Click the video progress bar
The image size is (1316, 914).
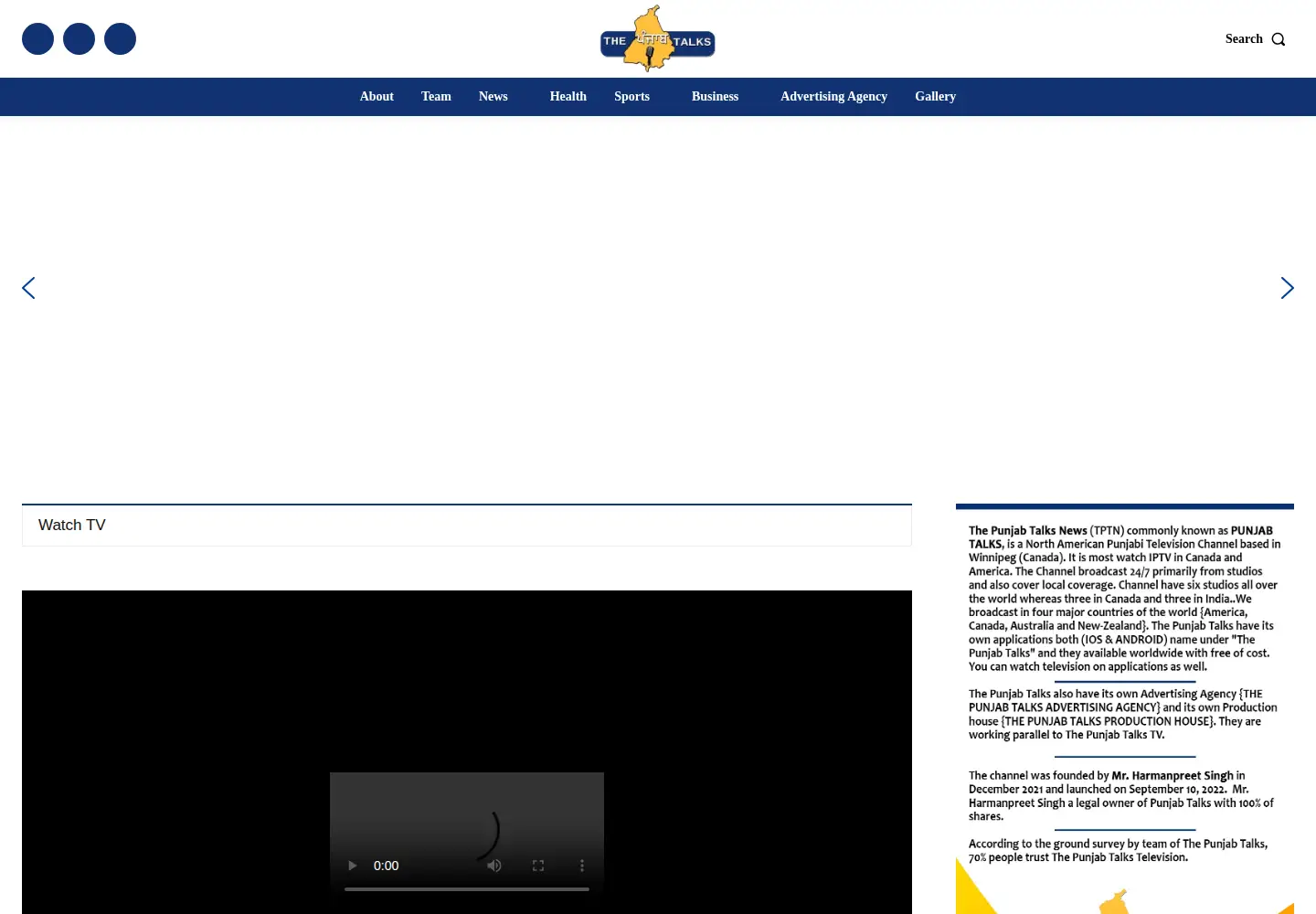click(x=467, y=888)
